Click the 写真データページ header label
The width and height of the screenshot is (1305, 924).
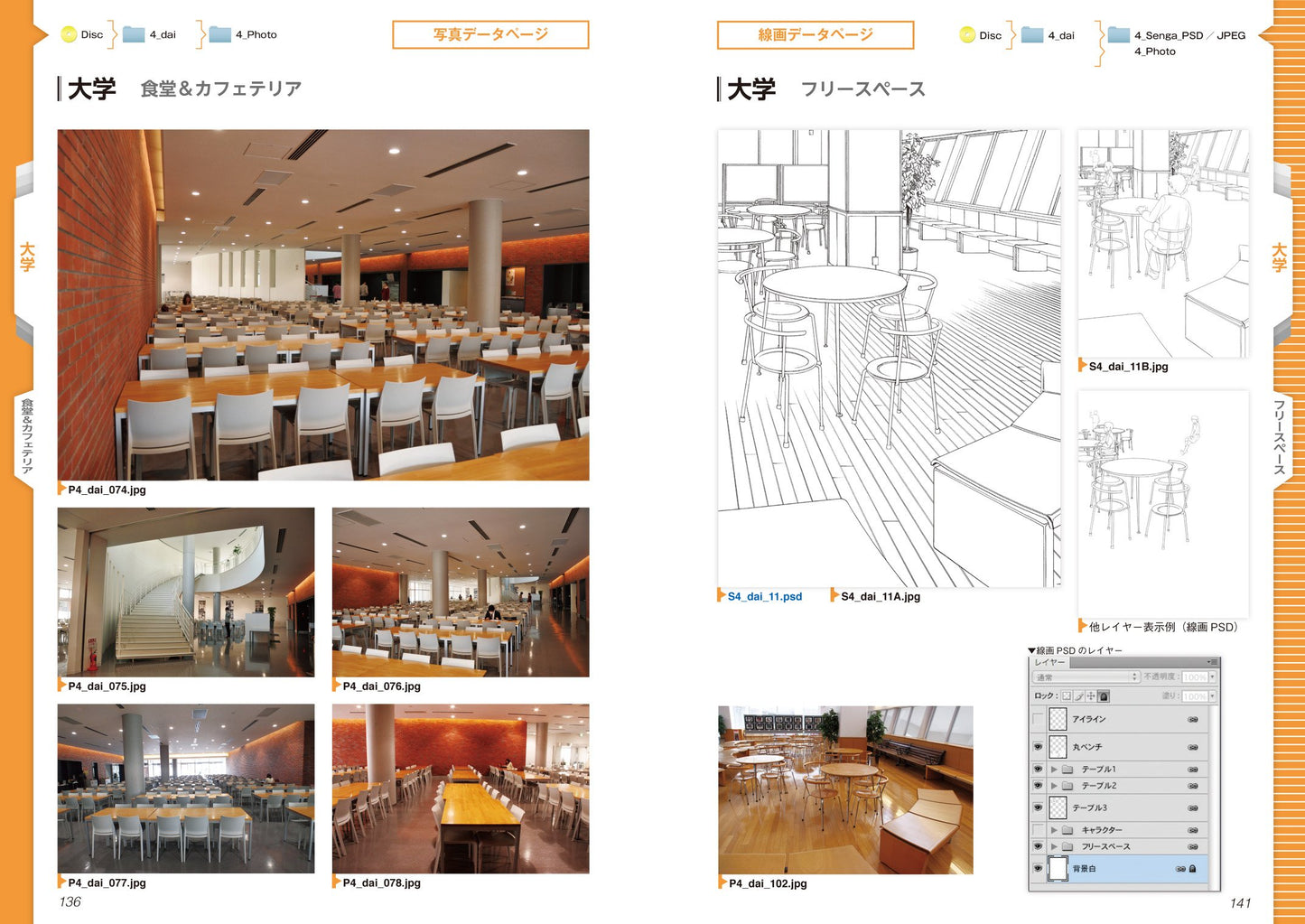pos(490,35)
